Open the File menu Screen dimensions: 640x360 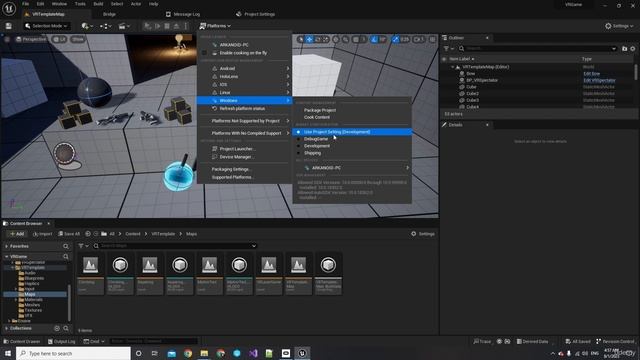[x=25, y=4]
